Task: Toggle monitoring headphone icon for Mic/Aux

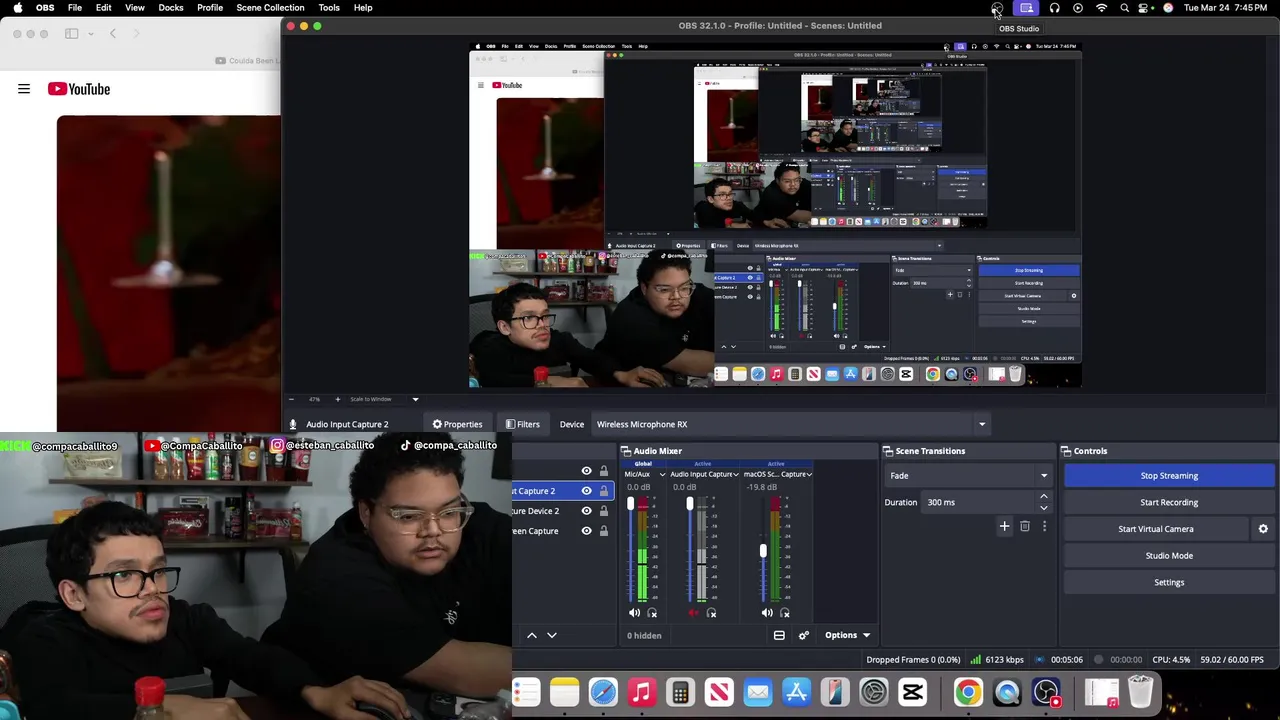Action: pyautogui.click(x=652, y=613)
